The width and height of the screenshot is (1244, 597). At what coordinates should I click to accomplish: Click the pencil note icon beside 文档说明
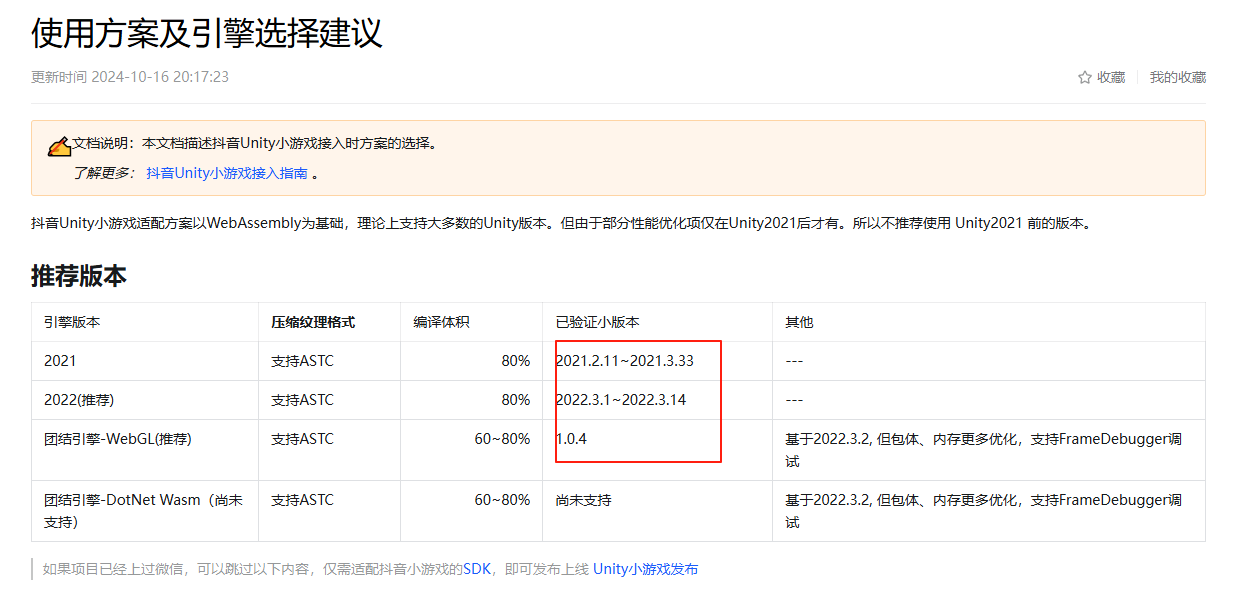[x=59, y=147]
